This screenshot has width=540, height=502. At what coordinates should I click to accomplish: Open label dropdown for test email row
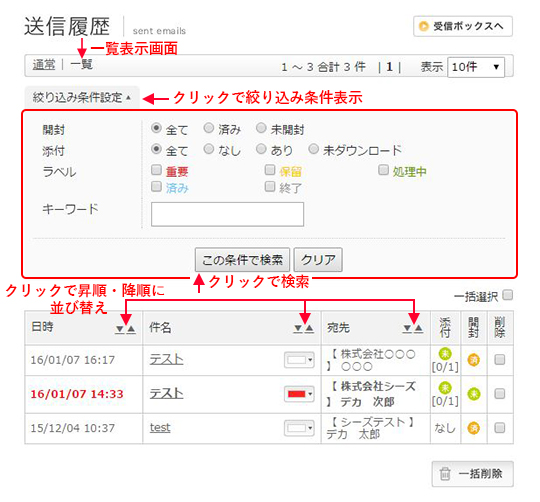click(299, 428)
